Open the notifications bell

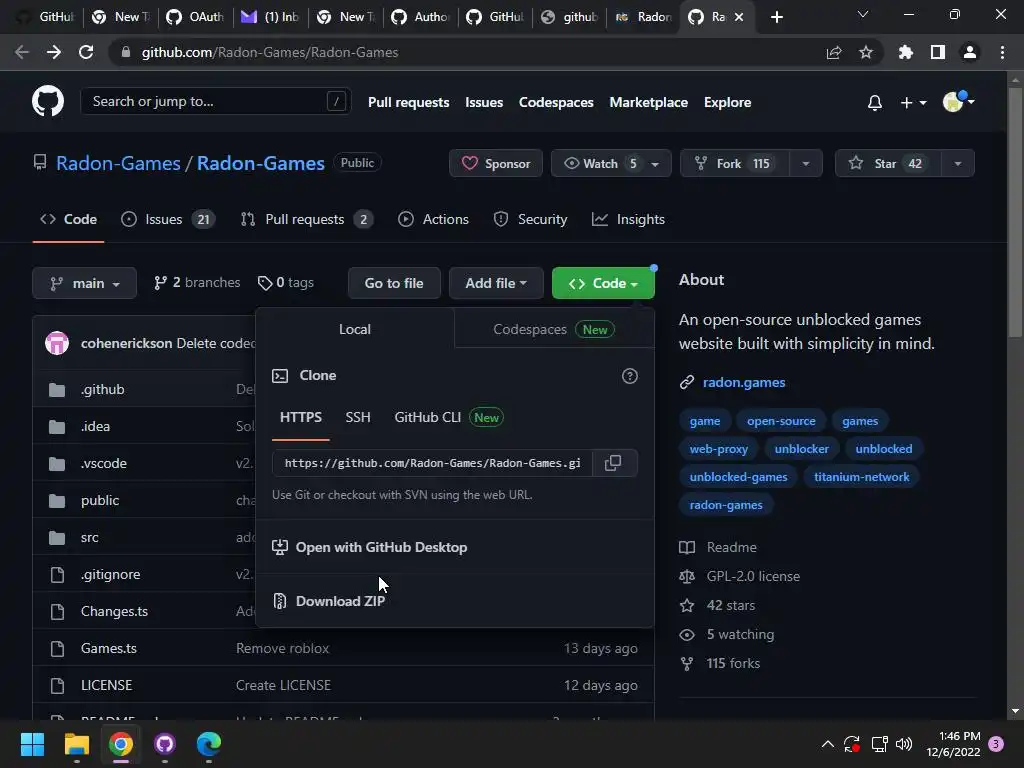point(874,103)
